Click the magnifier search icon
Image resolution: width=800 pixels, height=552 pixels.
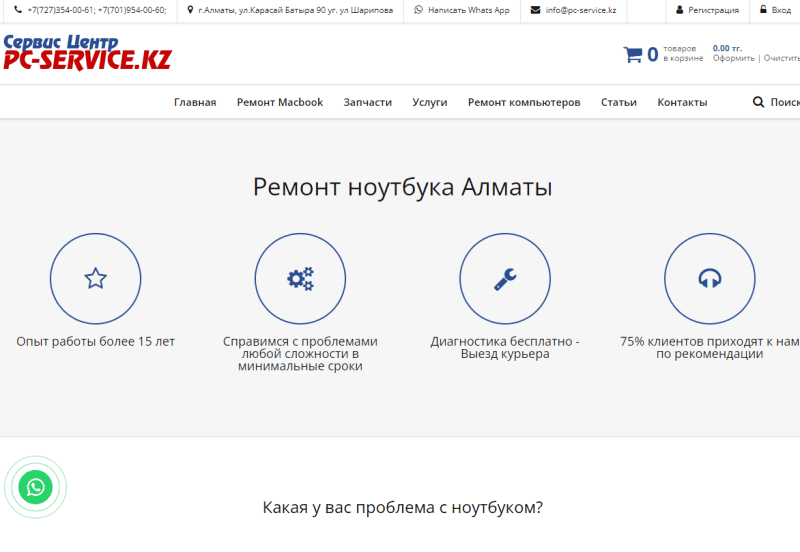758,102
